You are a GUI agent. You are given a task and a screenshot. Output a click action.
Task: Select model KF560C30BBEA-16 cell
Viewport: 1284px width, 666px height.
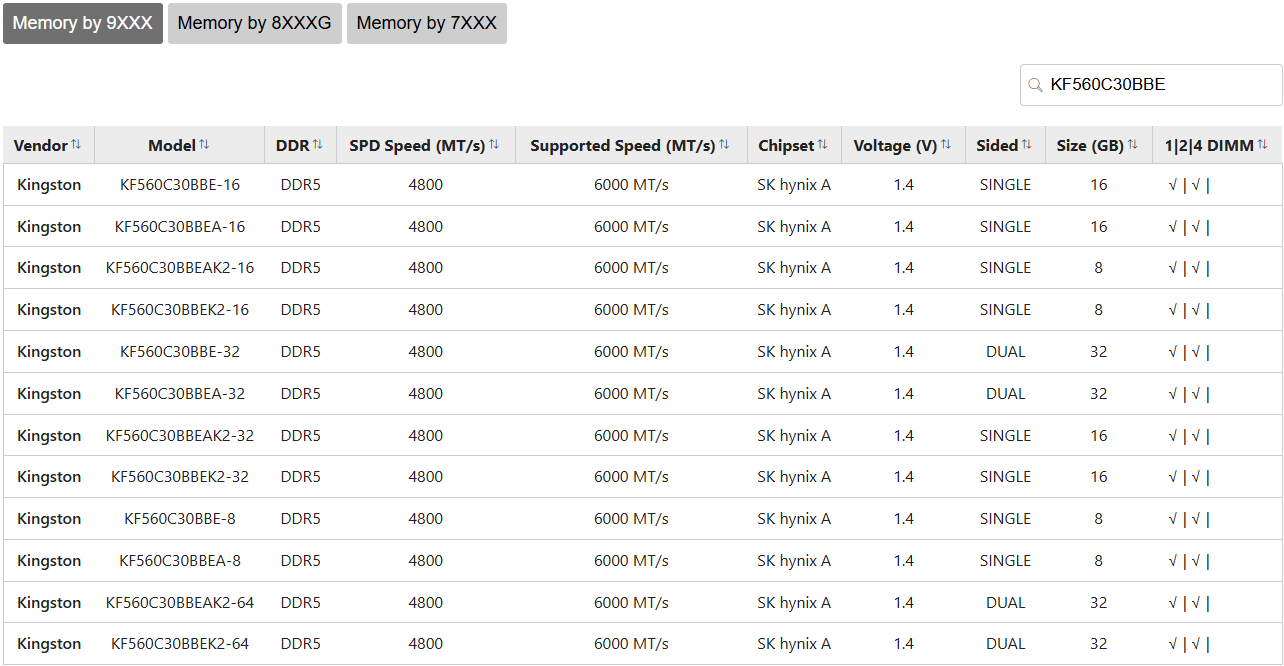coord(180,227)
